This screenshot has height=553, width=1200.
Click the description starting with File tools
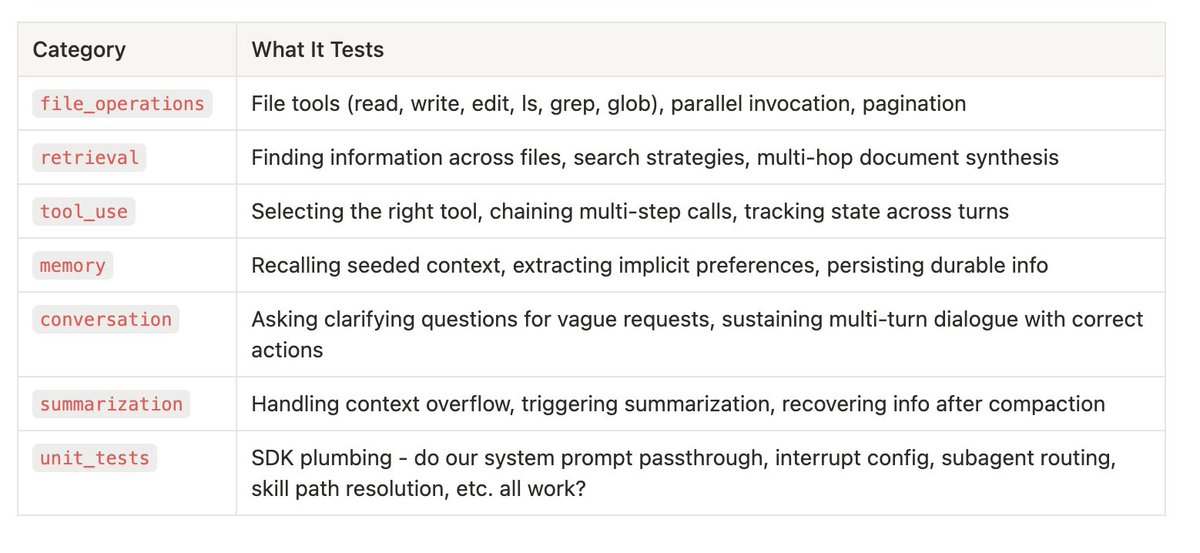tap(608, 103)
